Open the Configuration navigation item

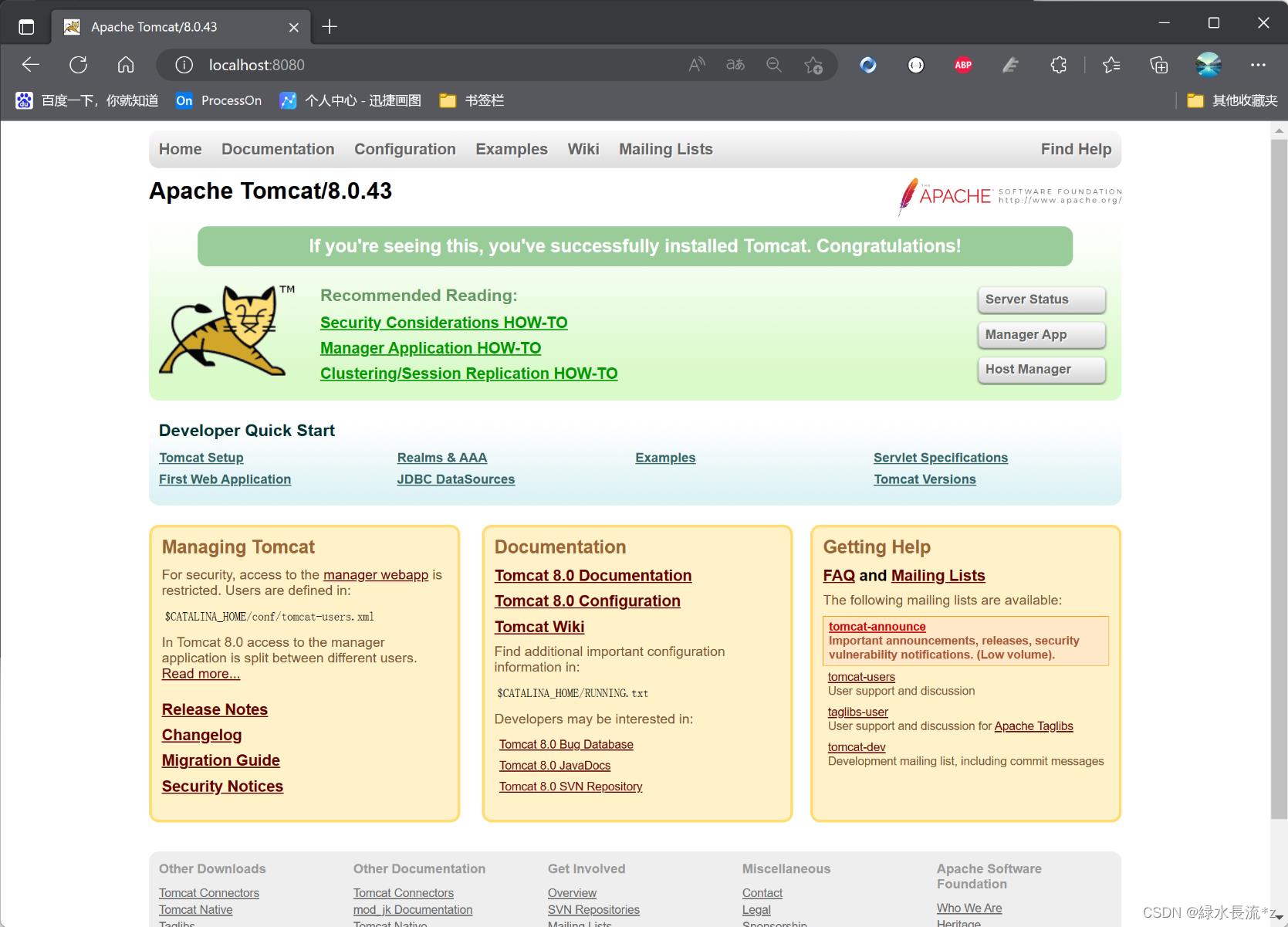[405, 149]
